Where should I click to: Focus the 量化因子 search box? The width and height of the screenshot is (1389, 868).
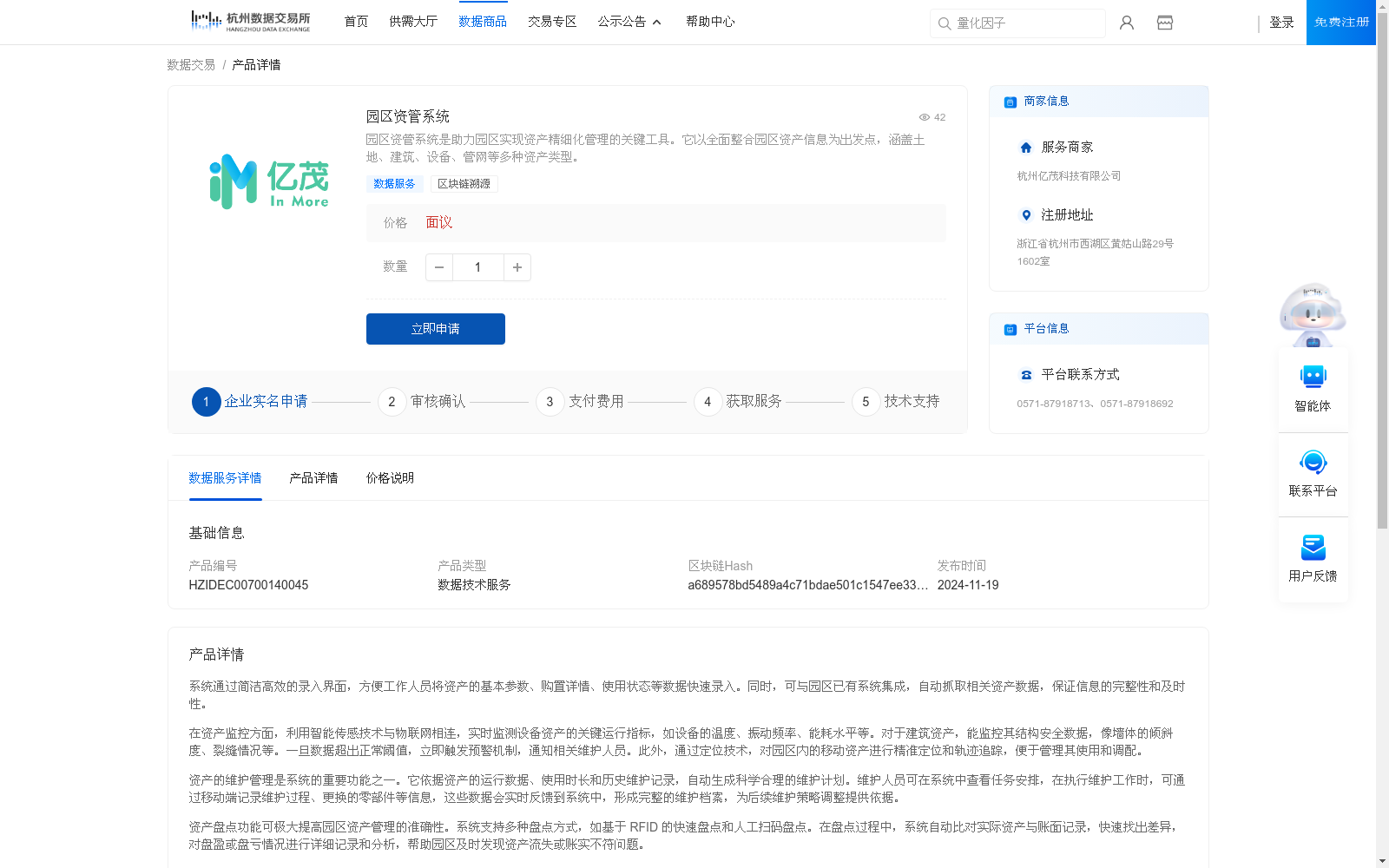[x=1017, y=23]
